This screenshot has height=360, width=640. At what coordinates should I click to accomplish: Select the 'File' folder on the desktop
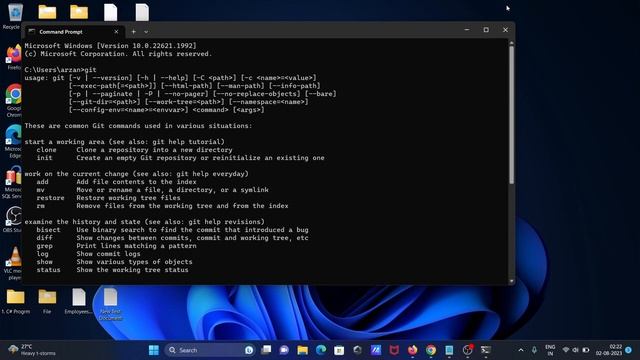47,301
